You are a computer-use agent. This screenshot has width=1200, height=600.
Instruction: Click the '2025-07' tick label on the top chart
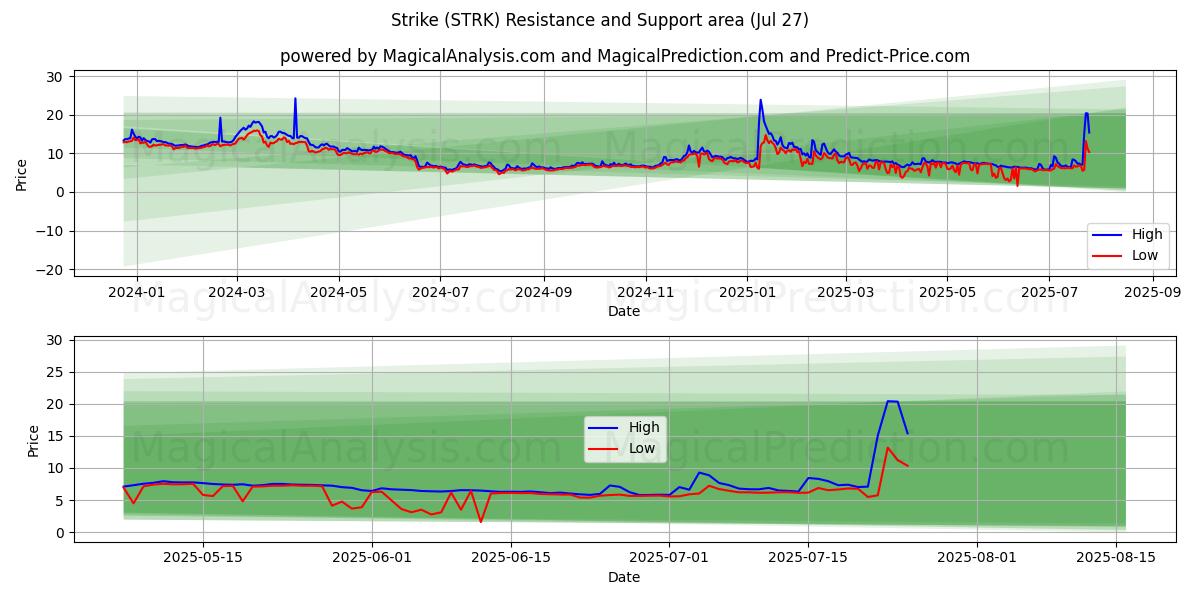point(1049,293)
